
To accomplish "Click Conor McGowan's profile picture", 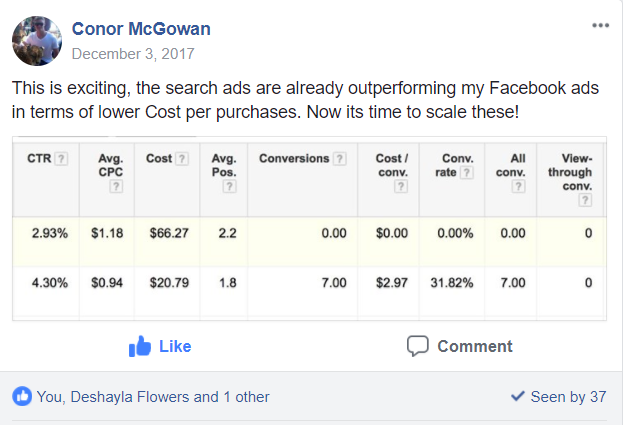I will pyautogui.click(x=38, y=41).
